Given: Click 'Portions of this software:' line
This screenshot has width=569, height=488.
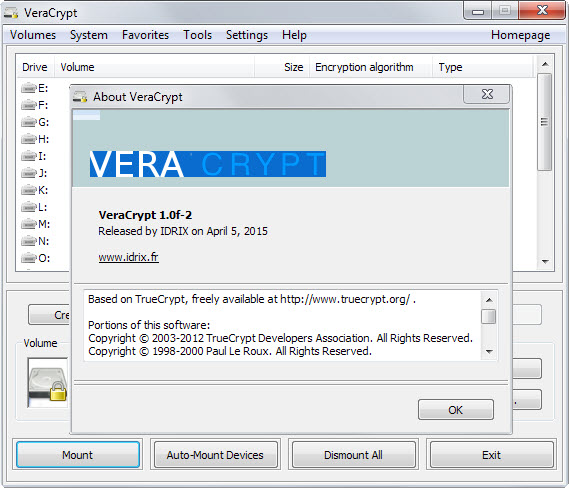Looking at the screenshot, I should tap(149, 325).
